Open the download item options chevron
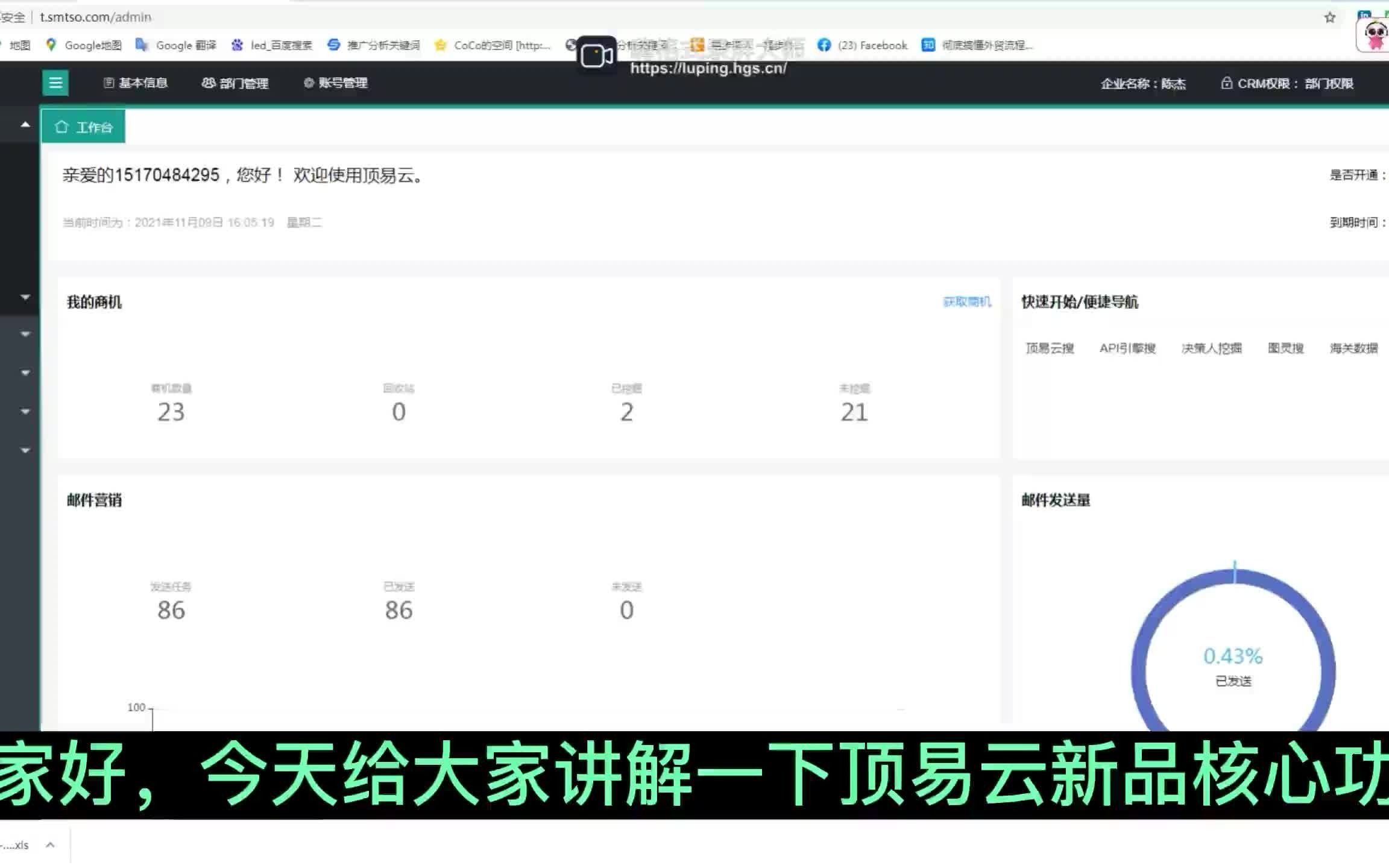 tap(51, 844)
